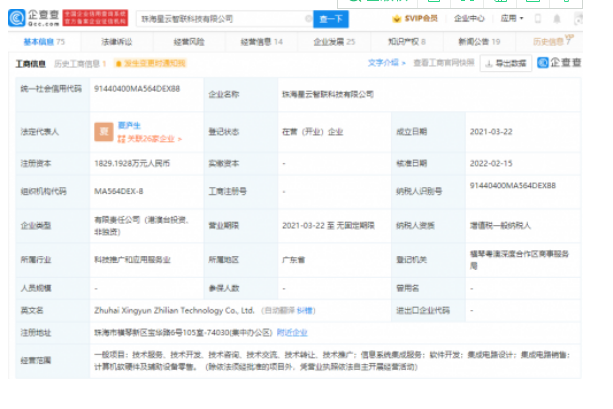613x409 pixels.
Task: Click the SVIP crown icon
Action: click(396, 19)
